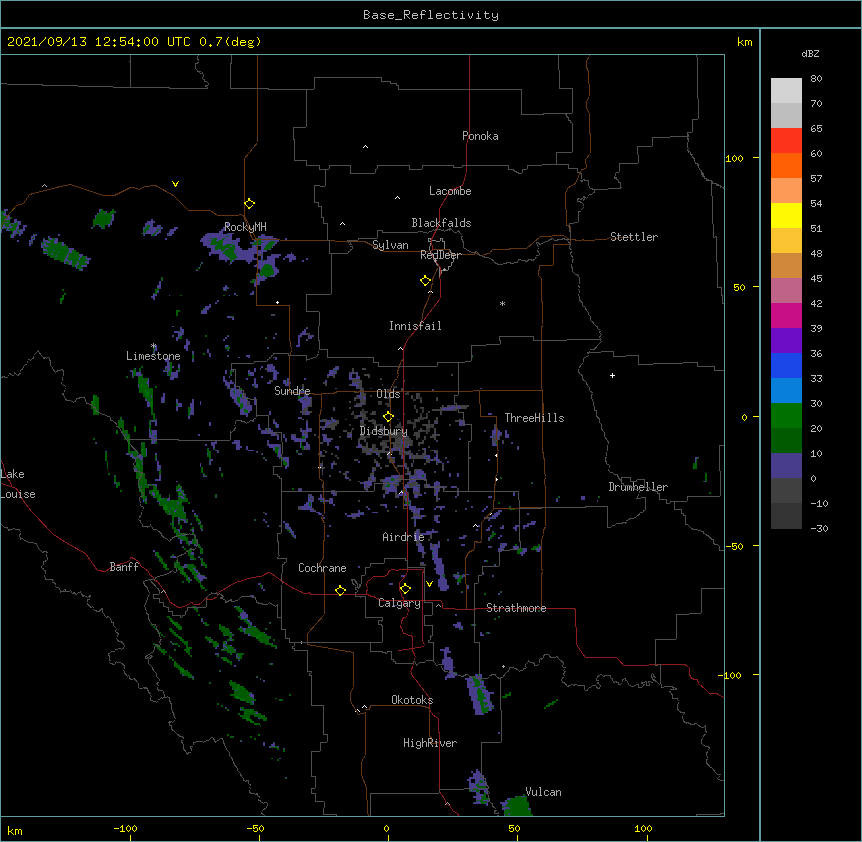The image size is (862, 842).
Task: Click the Banff label
Action: tap(124, 567)
